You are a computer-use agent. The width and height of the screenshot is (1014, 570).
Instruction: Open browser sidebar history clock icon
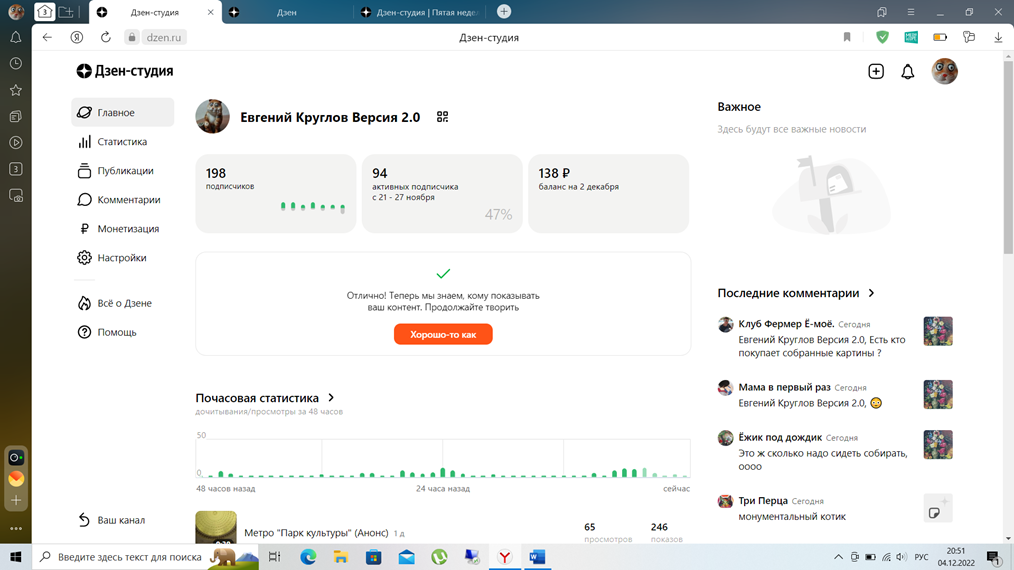coord(16,63)
